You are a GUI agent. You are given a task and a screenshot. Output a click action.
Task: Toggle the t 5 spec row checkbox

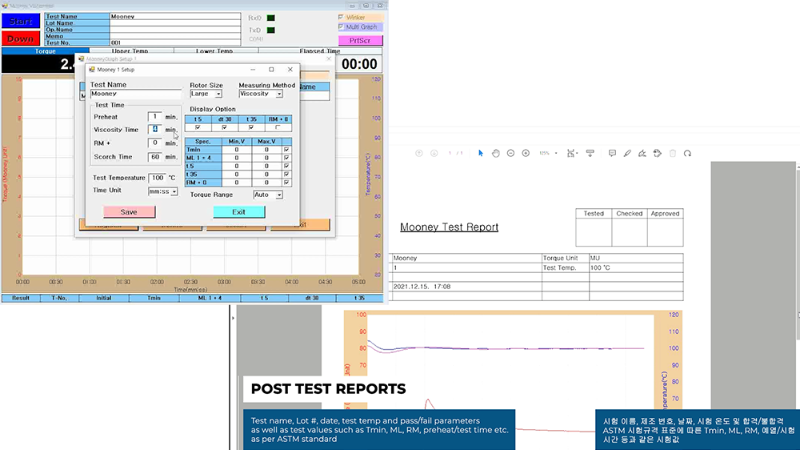pyautogui.click(x=286, y=166)
